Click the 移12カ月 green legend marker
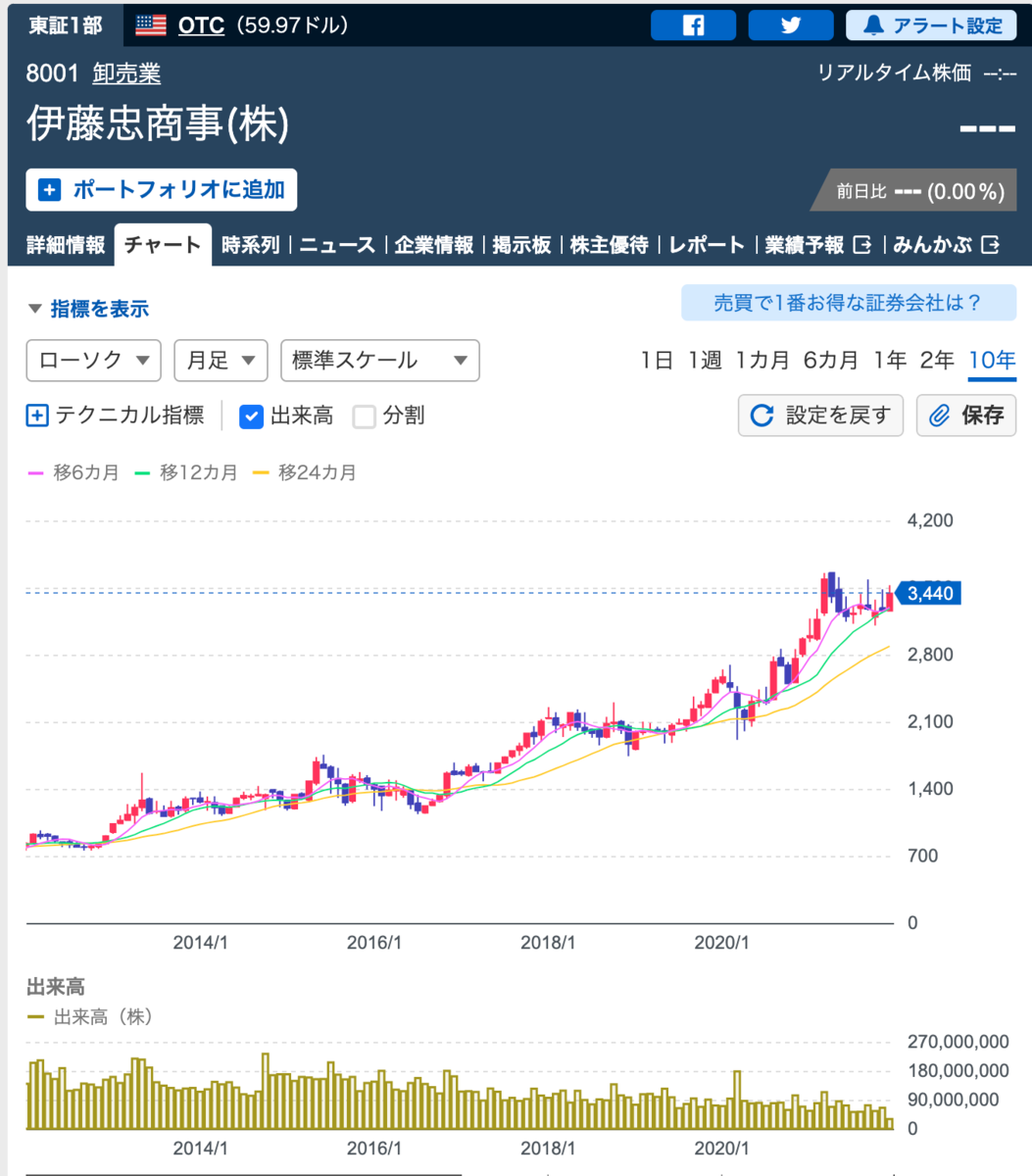The height and width of the screenshot is (1176, 1032). pos(141,472)
